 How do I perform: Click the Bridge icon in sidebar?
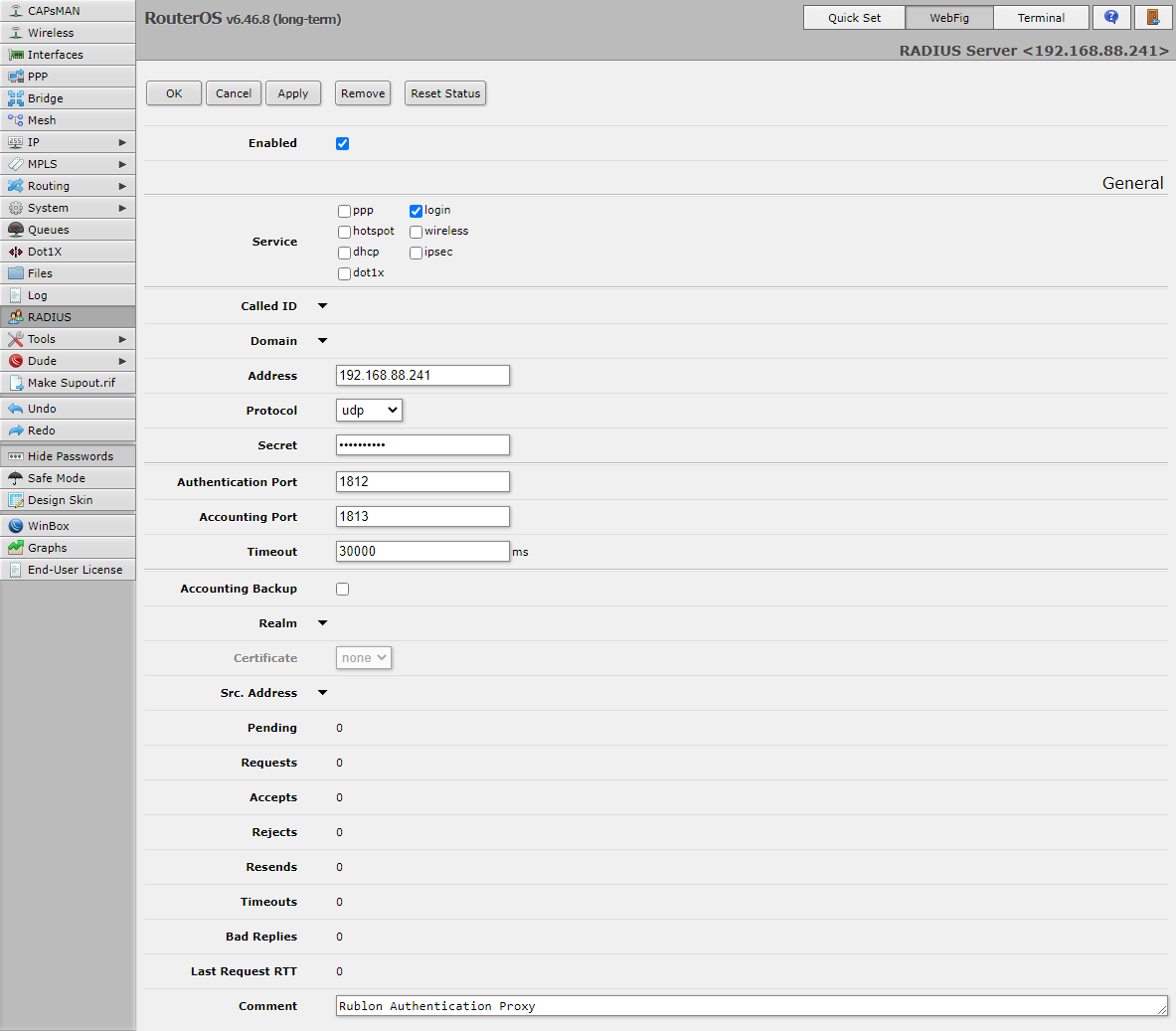[x=16, y=98]
